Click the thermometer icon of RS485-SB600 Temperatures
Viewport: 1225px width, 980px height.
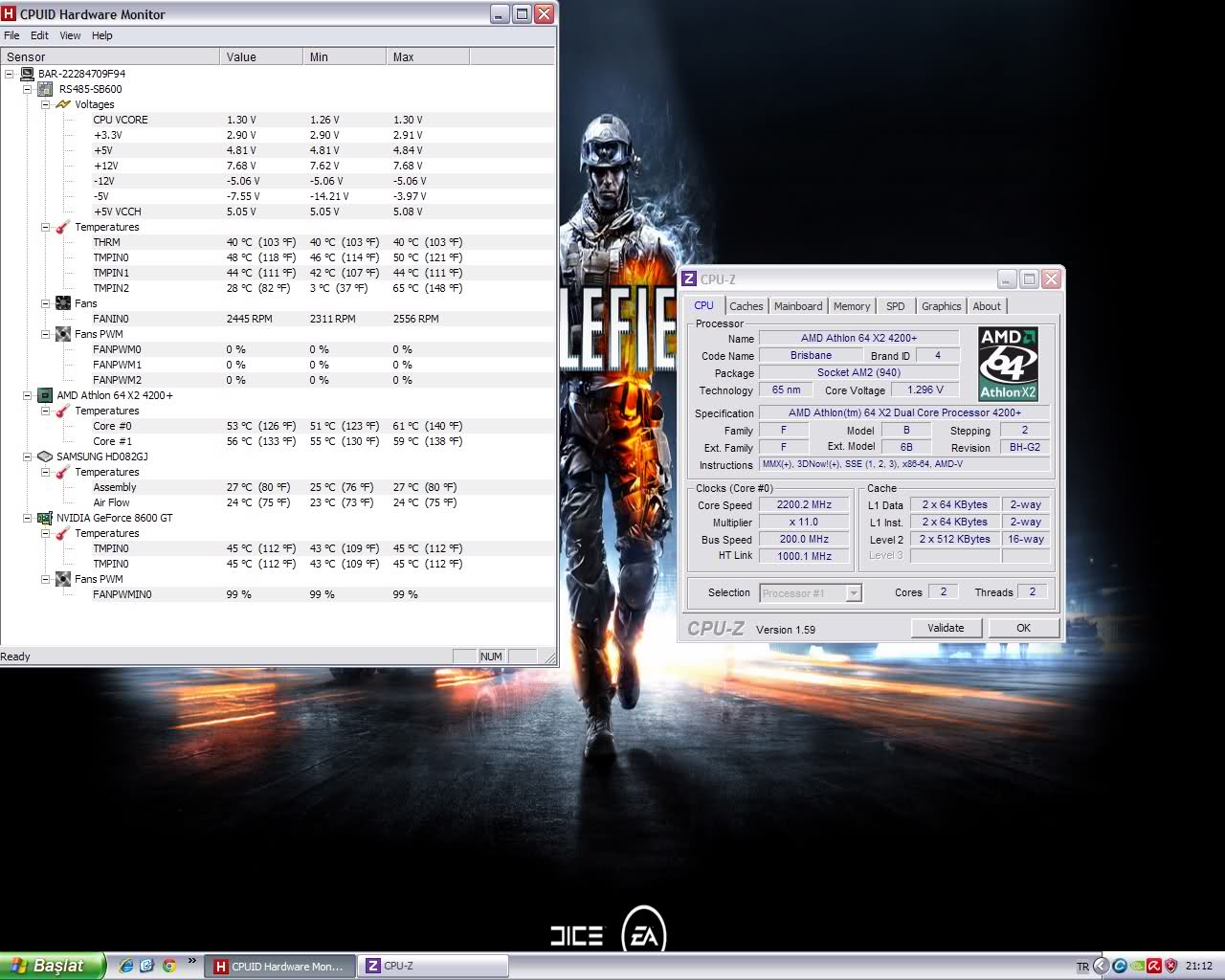pyautogui.click(x=63, y=227)
